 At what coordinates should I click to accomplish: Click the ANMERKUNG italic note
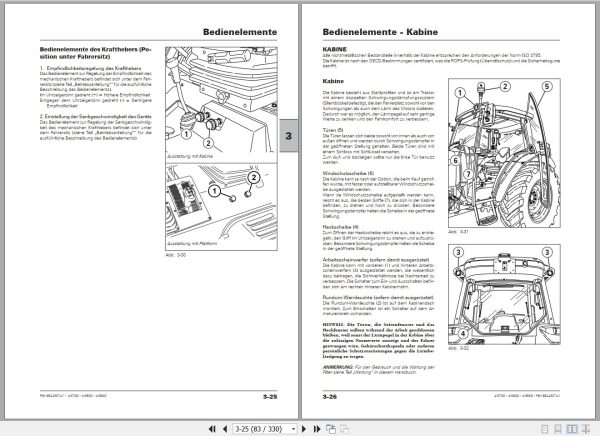coord(378,369)
